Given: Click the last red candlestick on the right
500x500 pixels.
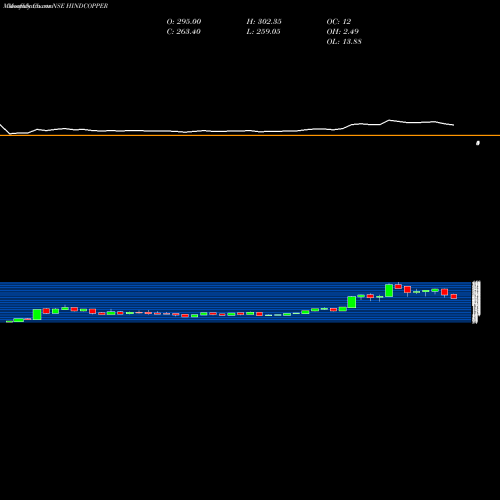Looking at the screenshot, I should (x=454, y=296).
